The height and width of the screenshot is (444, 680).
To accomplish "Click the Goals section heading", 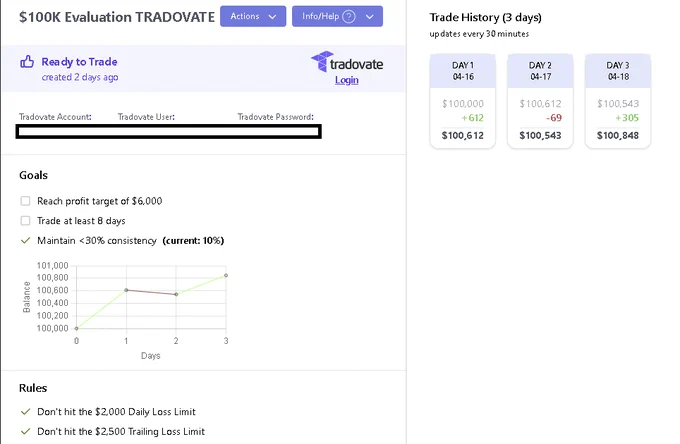I will point(33,175).
